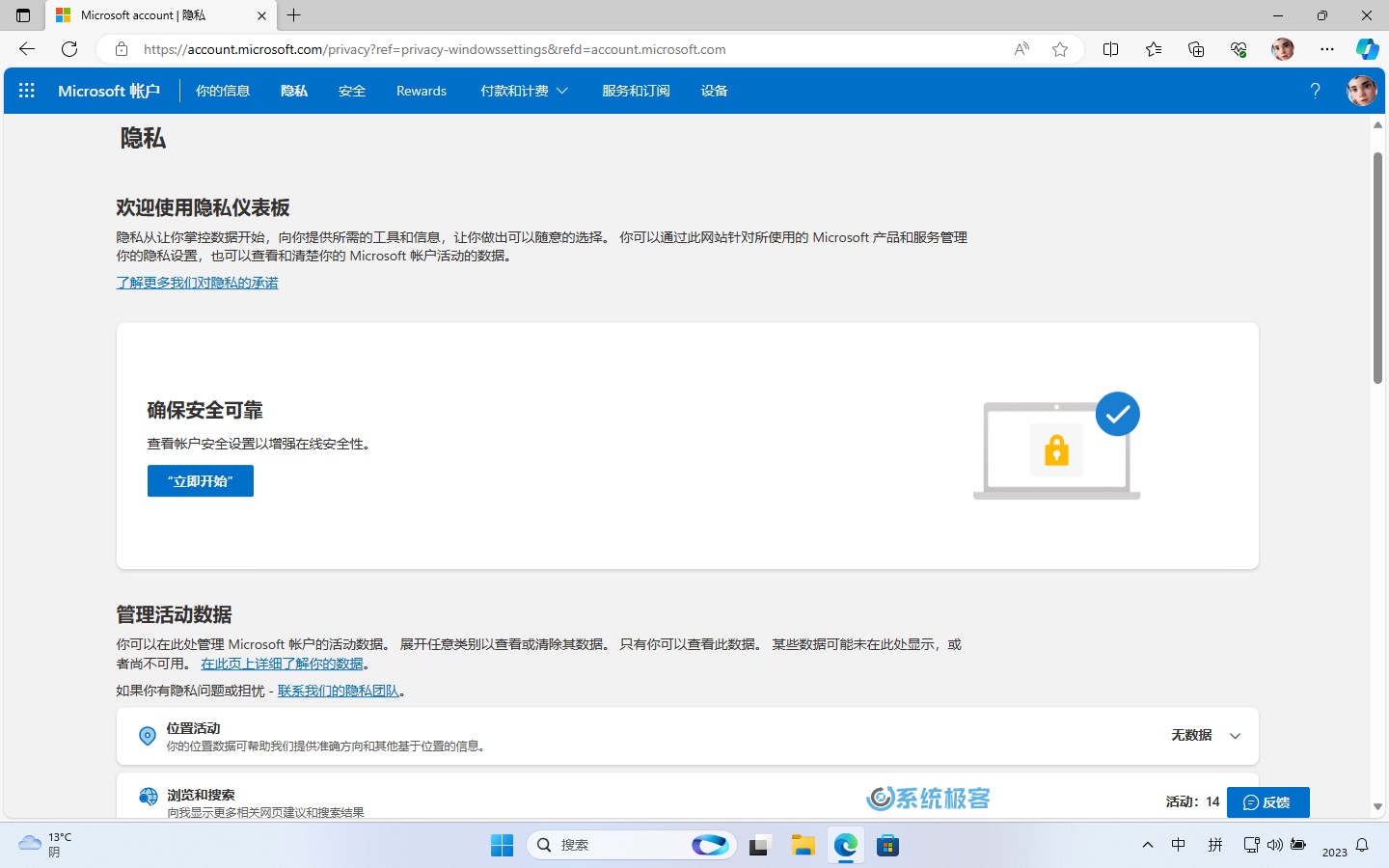Viewport: 1389px width, 868px height.
Task: Open the 安全 navigation tab
Action: 352,91
